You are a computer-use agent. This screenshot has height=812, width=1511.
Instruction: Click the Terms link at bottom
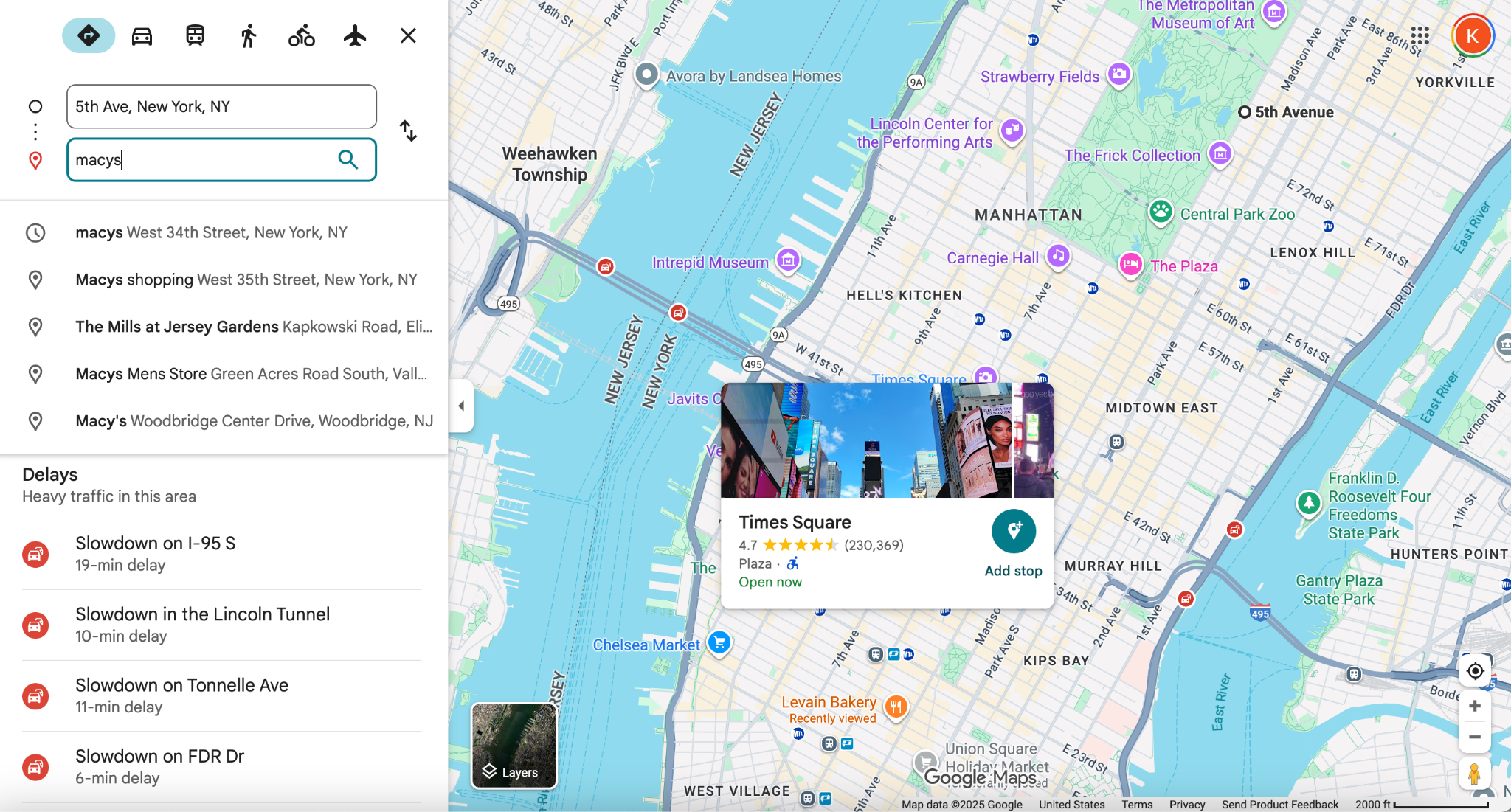coord(1136,804)
